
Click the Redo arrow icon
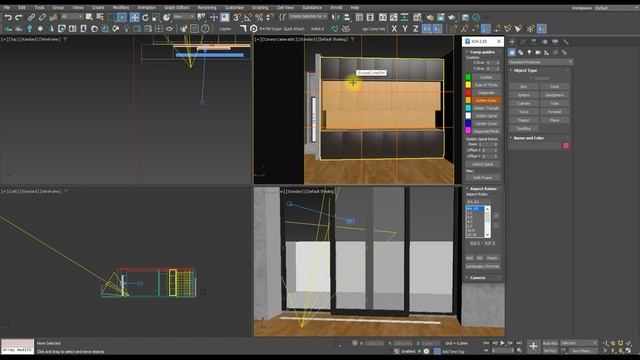click(x=18, y=17)
